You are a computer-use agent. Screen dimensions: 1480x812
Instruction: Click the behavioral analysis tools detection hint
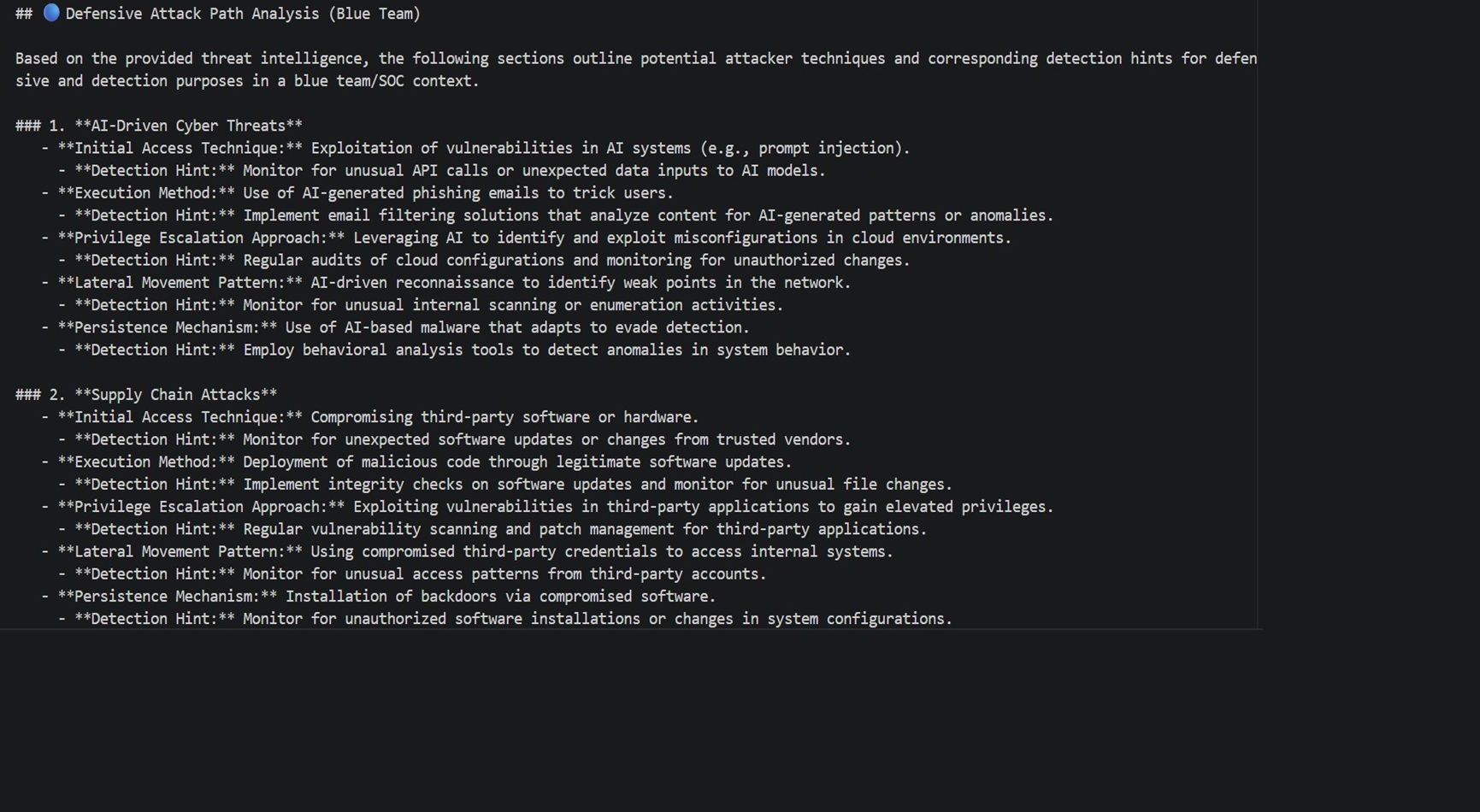point(462,350)
